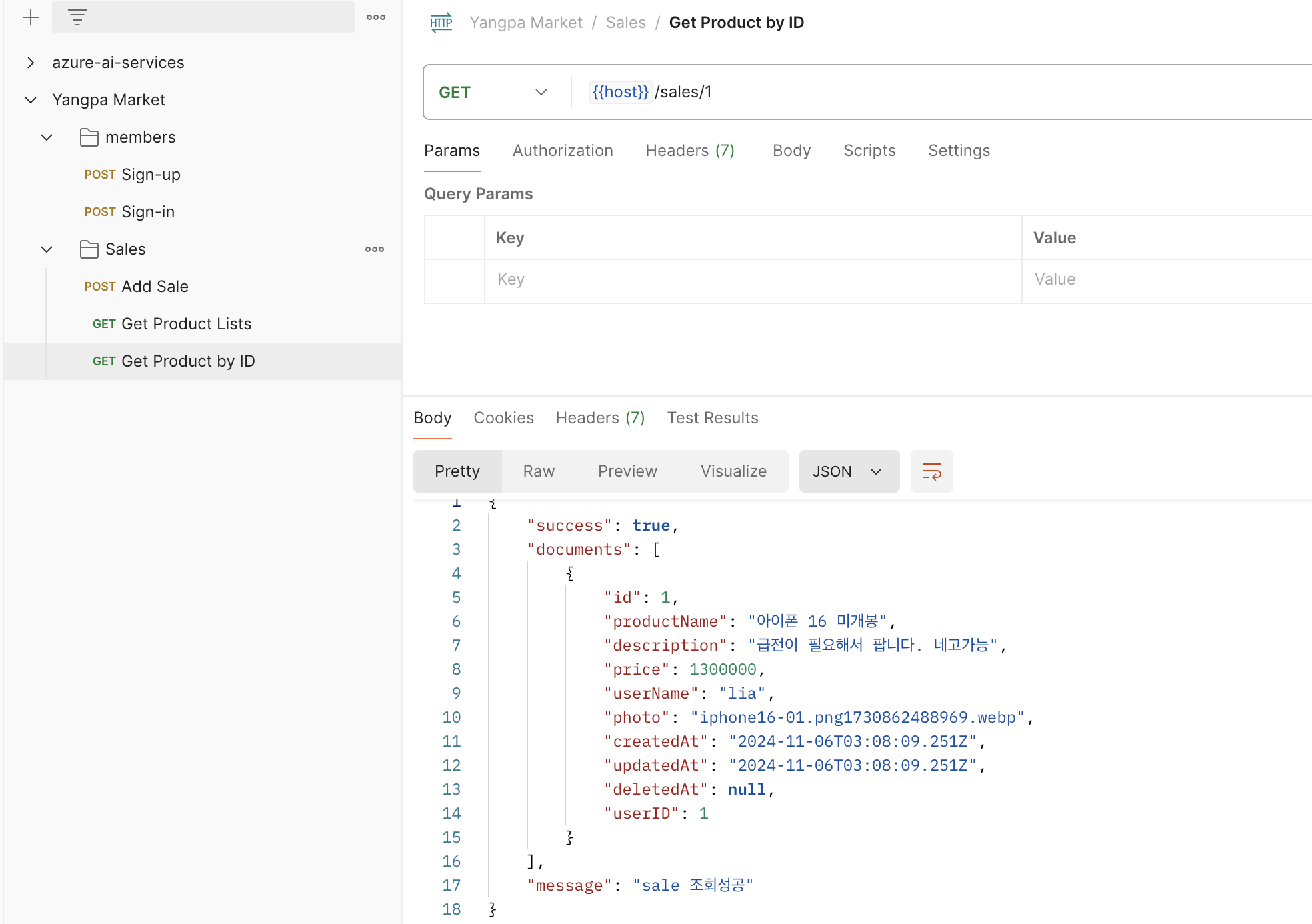Collapse the Yangpa Market collection
This screenshot has height=924, width=1312.
click(x=31, y=100)
